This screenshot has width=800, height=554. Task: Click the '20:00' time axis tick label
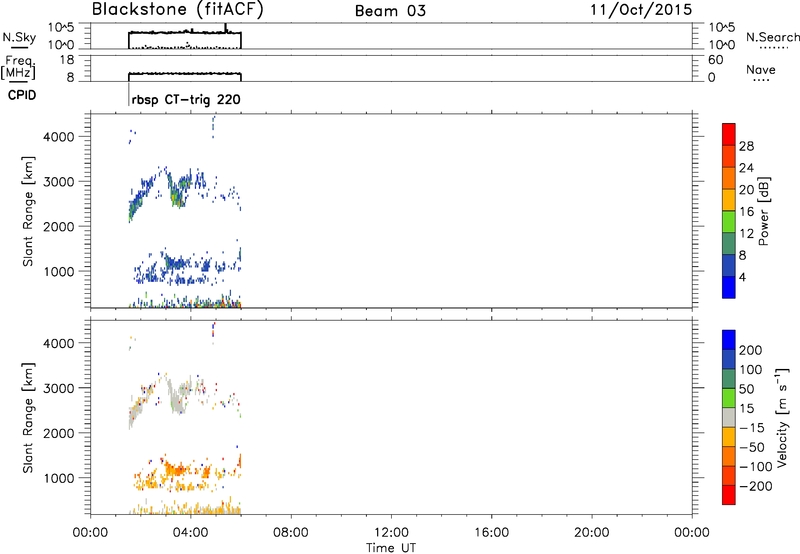click(x=591, y=533)
